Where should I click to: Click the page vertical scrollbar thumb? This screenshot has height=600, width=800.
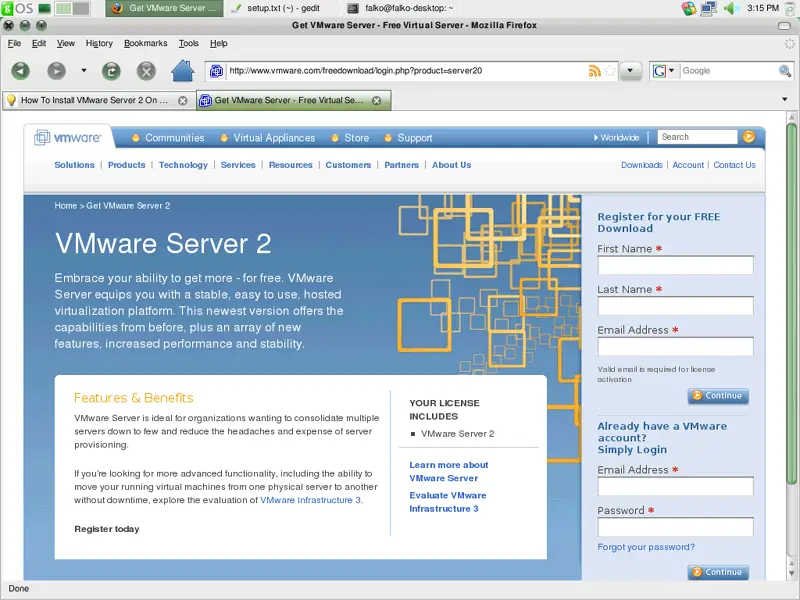pos(791,304)
